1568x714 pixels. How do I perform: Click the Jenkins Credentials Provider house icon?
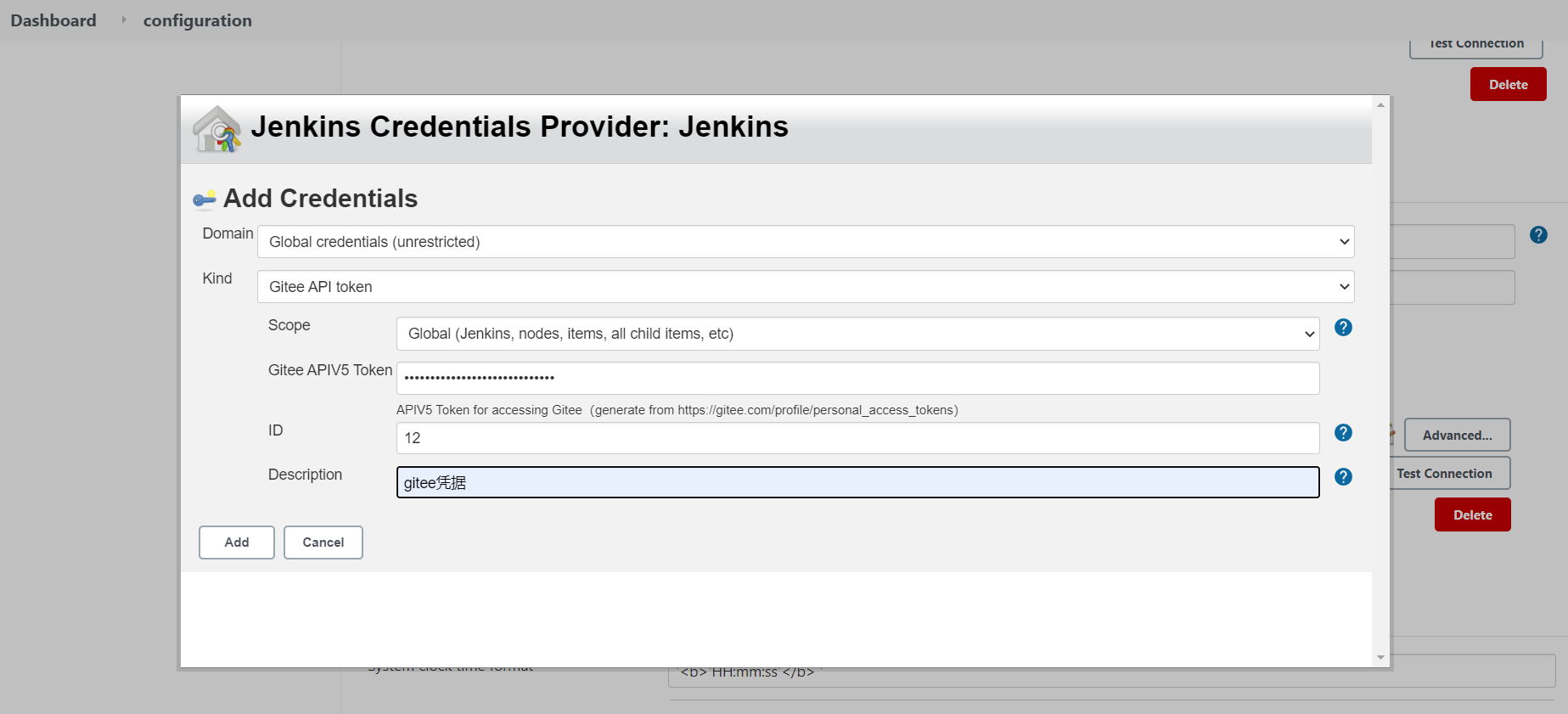(x=217, y=129)
